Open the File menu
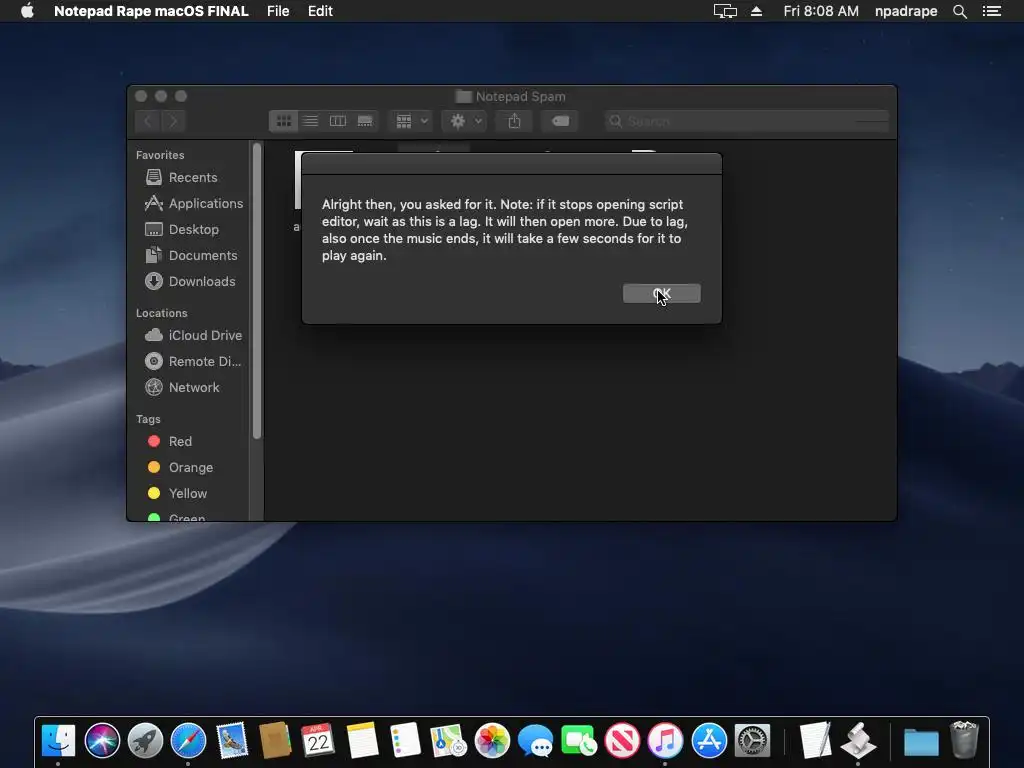Image resolution: width=1024 pixels, height=768 pixels. pos(278,11)
